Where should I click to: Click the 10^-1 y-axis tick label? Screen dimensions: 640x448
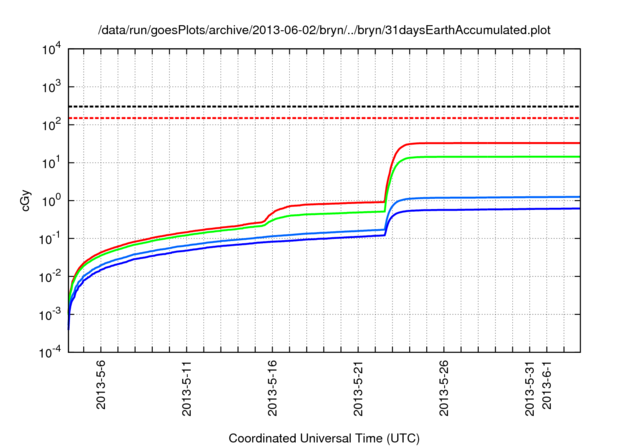coord(51,238)
